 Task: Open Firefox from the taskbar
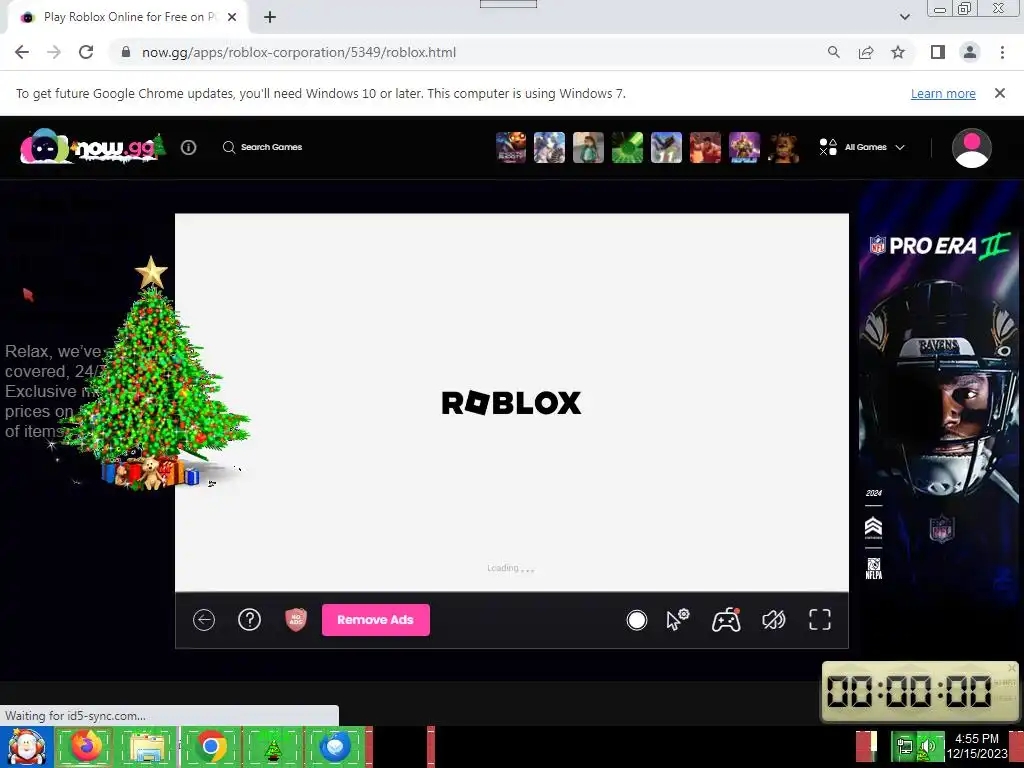click(x=86, y=746)
